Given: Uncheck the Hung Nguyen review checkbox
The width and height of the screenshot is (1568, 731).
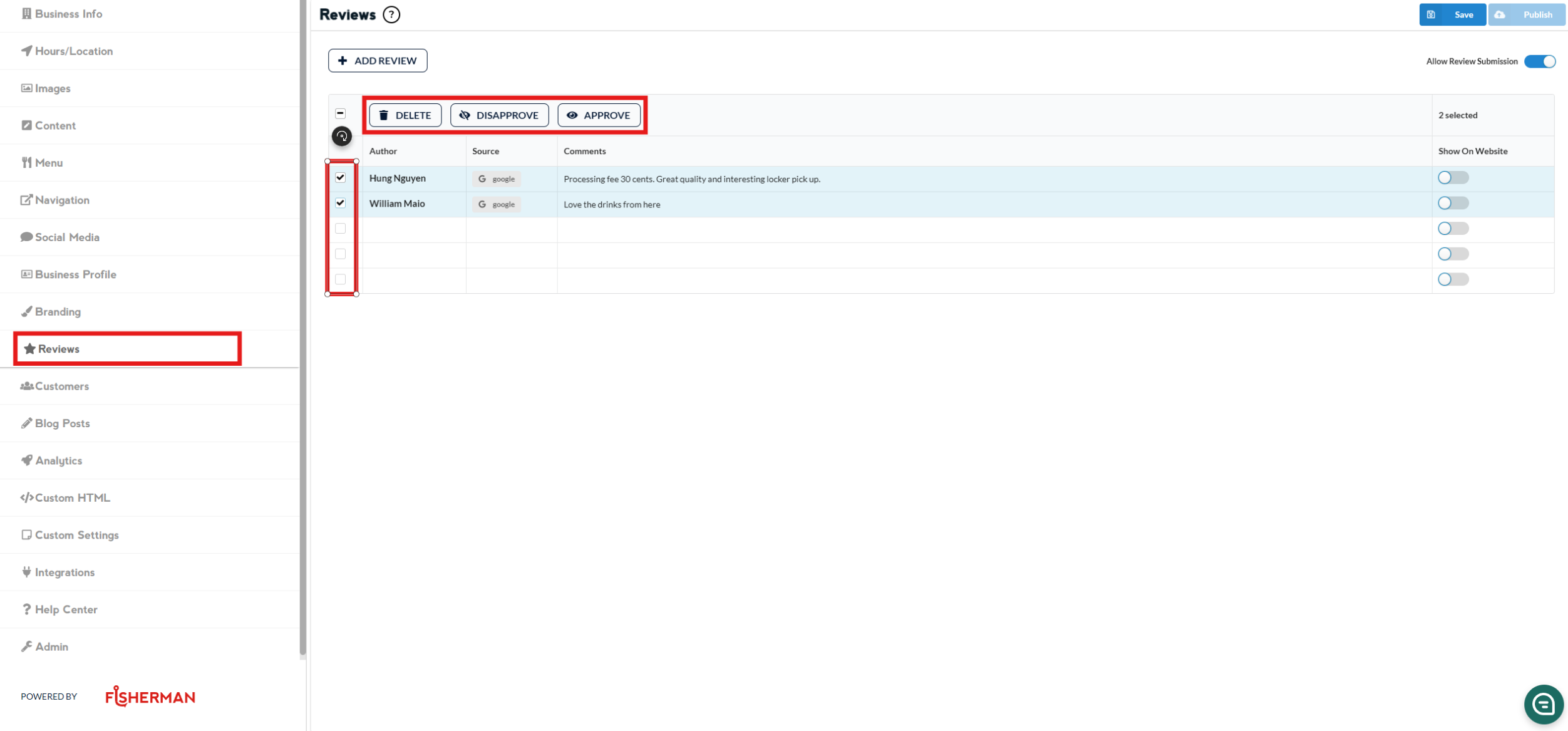Looking at the screenshot, I should pos(341,178).
